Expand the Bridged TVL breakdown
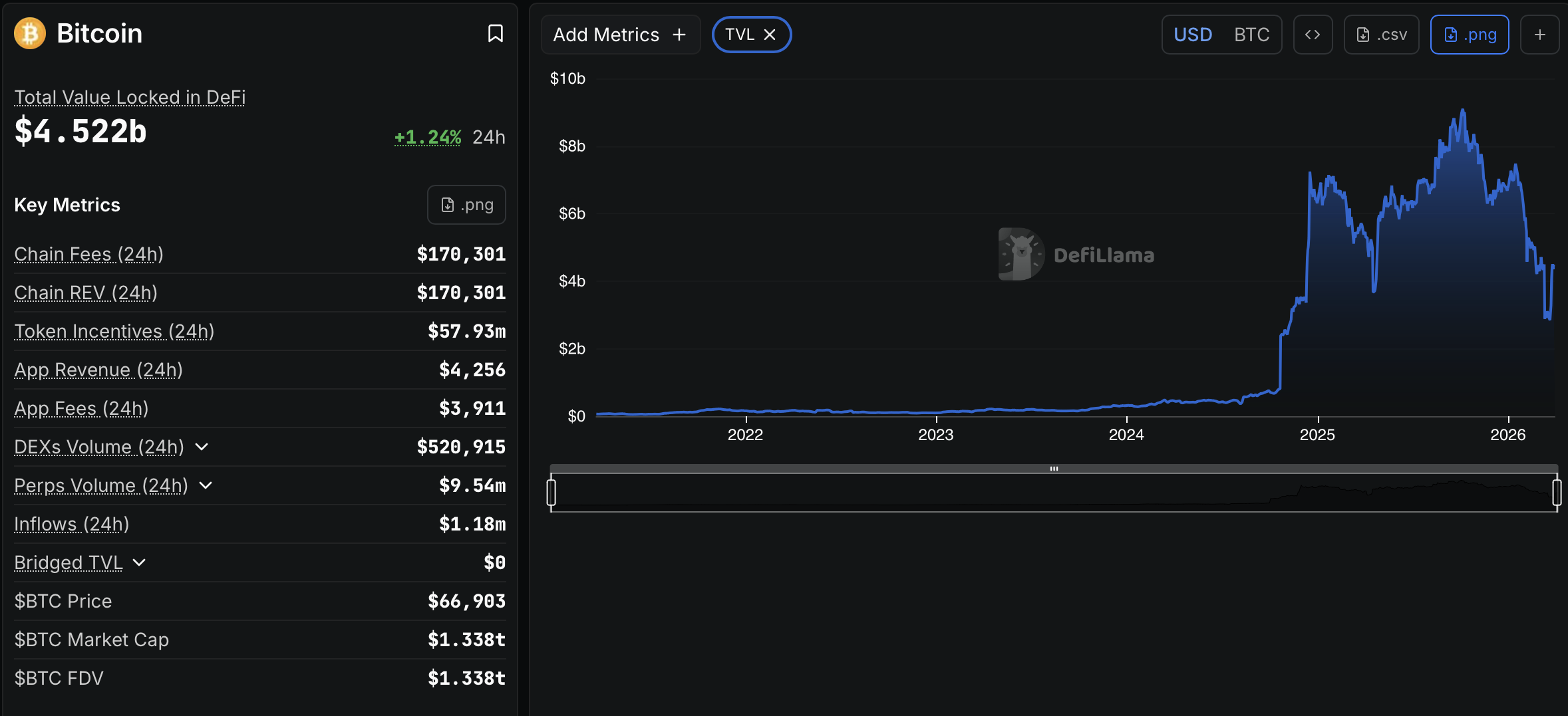Image resolution: width=1568 pixels, height=716 pixels. click(139, 563)
